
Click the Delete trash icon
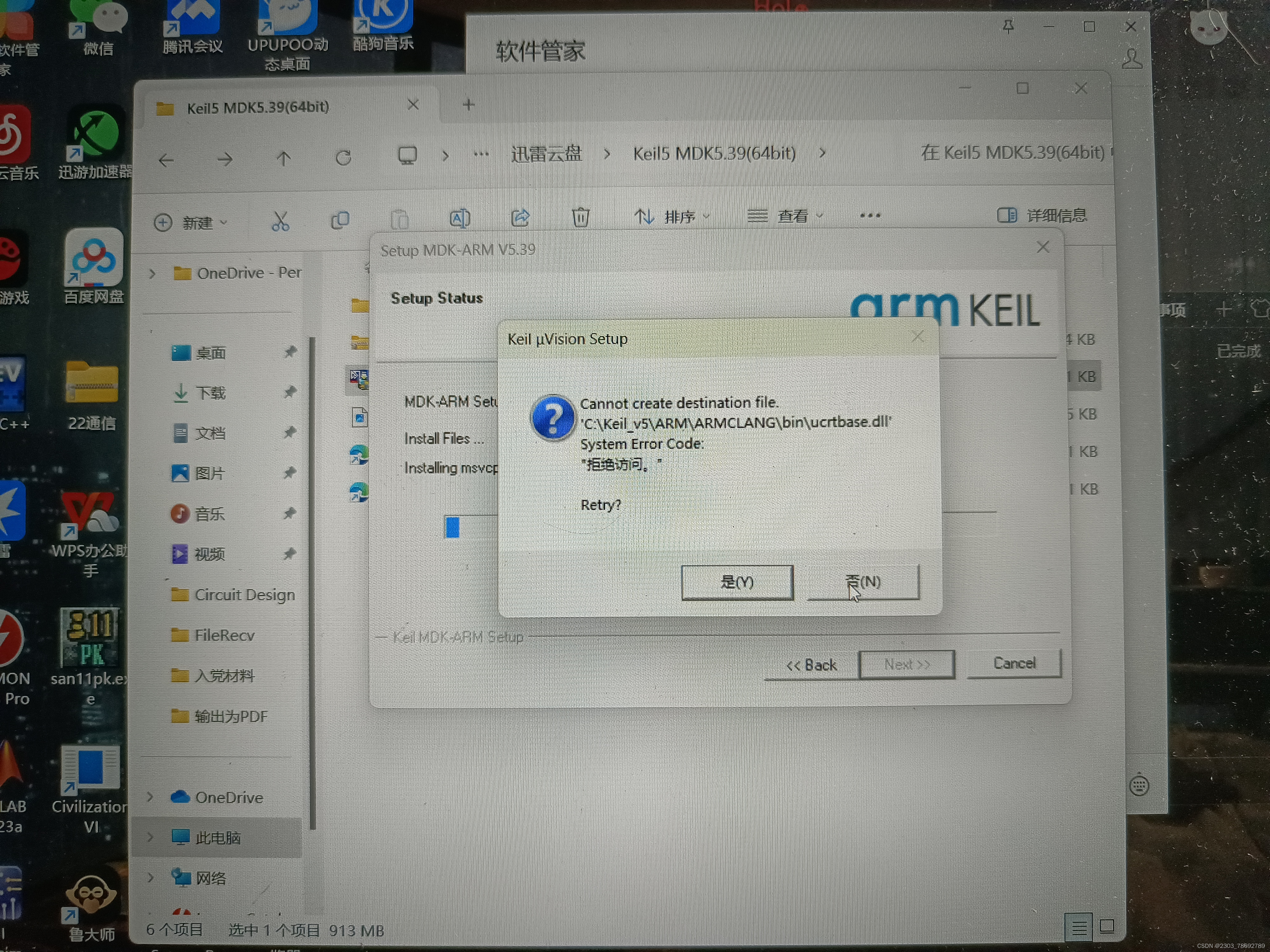[x=580, y=217]
